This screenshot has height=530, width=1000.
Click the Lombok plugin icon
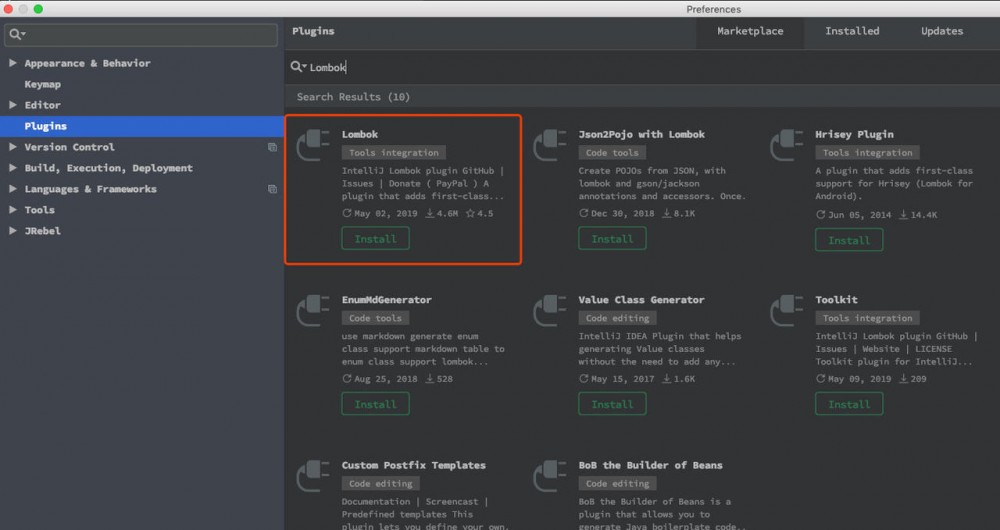[313, 145]
